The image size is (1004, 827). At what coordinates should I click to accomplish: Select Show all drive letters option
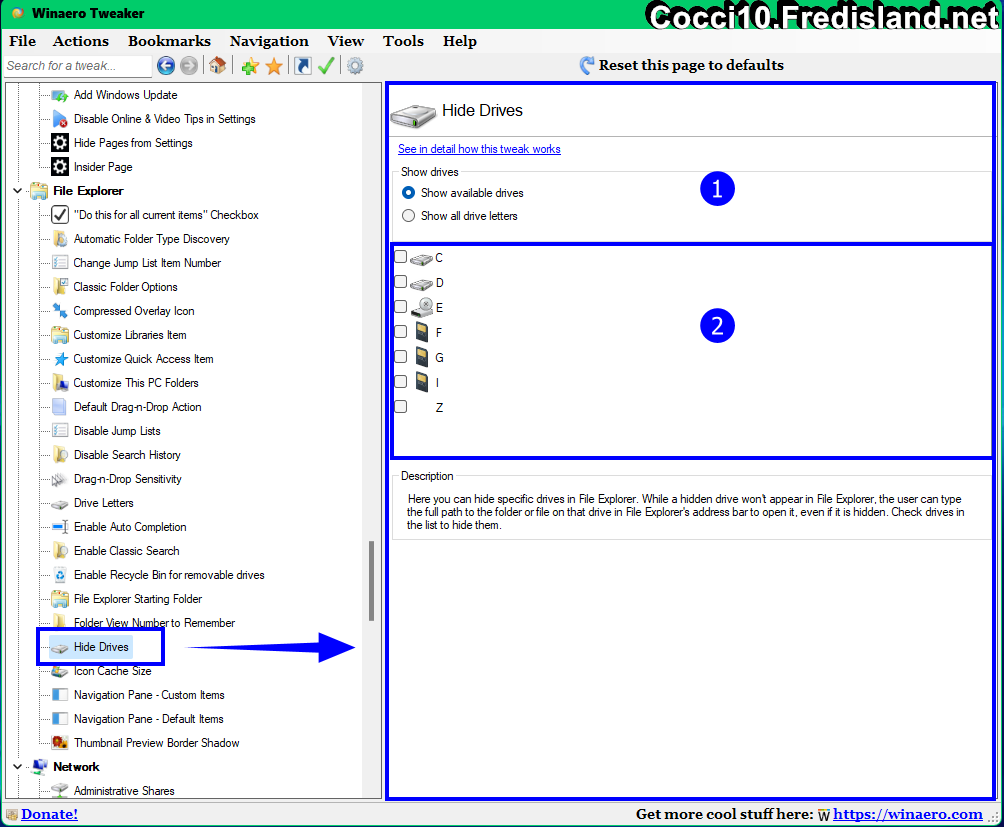point(408,216)
